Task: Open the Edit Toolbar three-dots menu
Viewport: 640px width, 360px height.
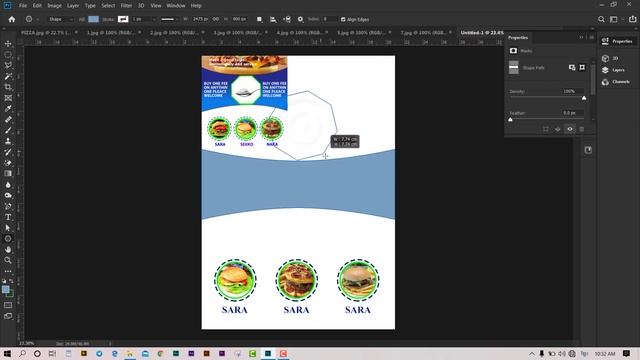Action: (x=8, y=271)
